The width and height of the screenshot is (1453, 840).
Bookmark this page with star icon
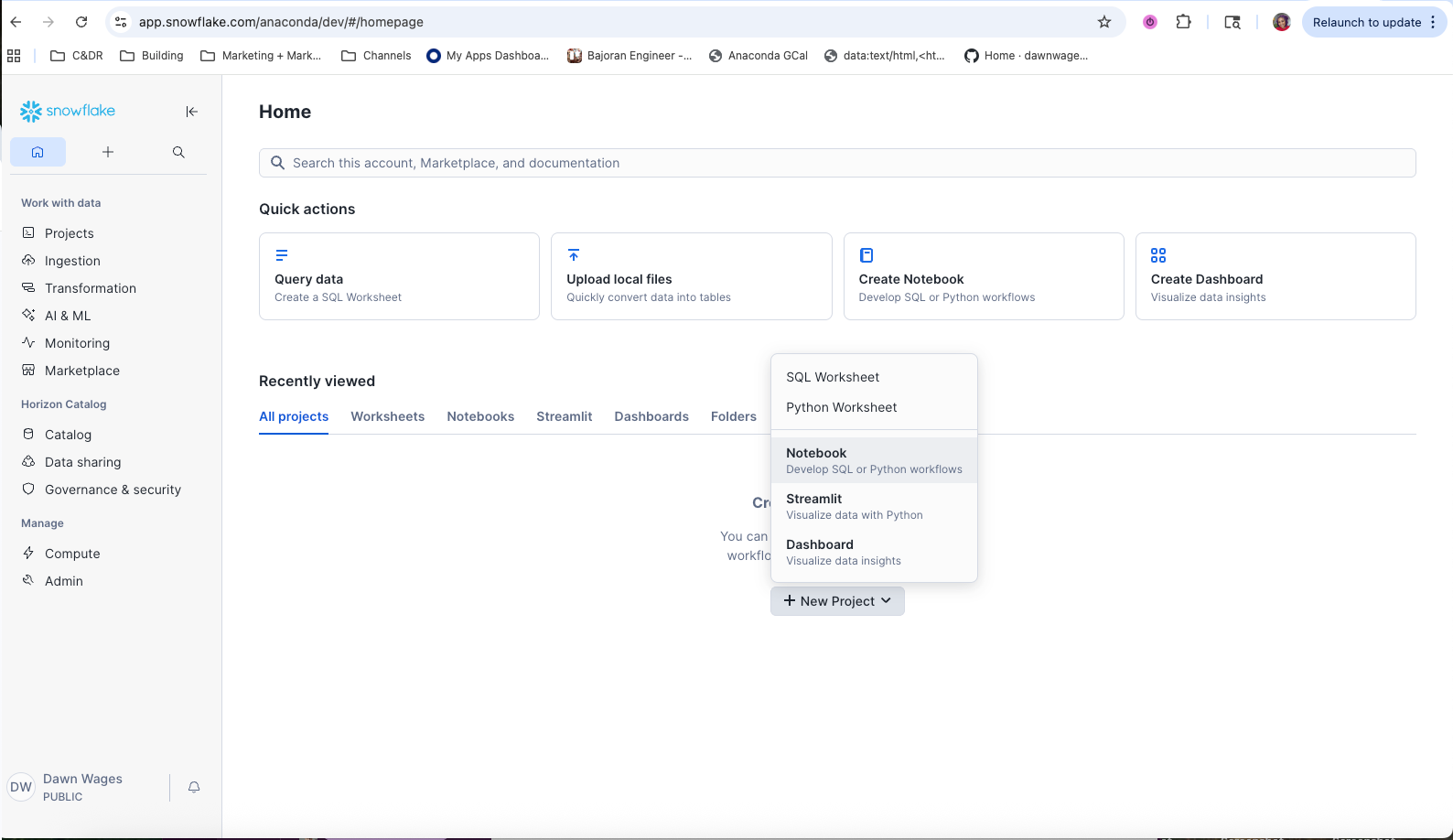pyautogui.click(x=1104, y=22)
